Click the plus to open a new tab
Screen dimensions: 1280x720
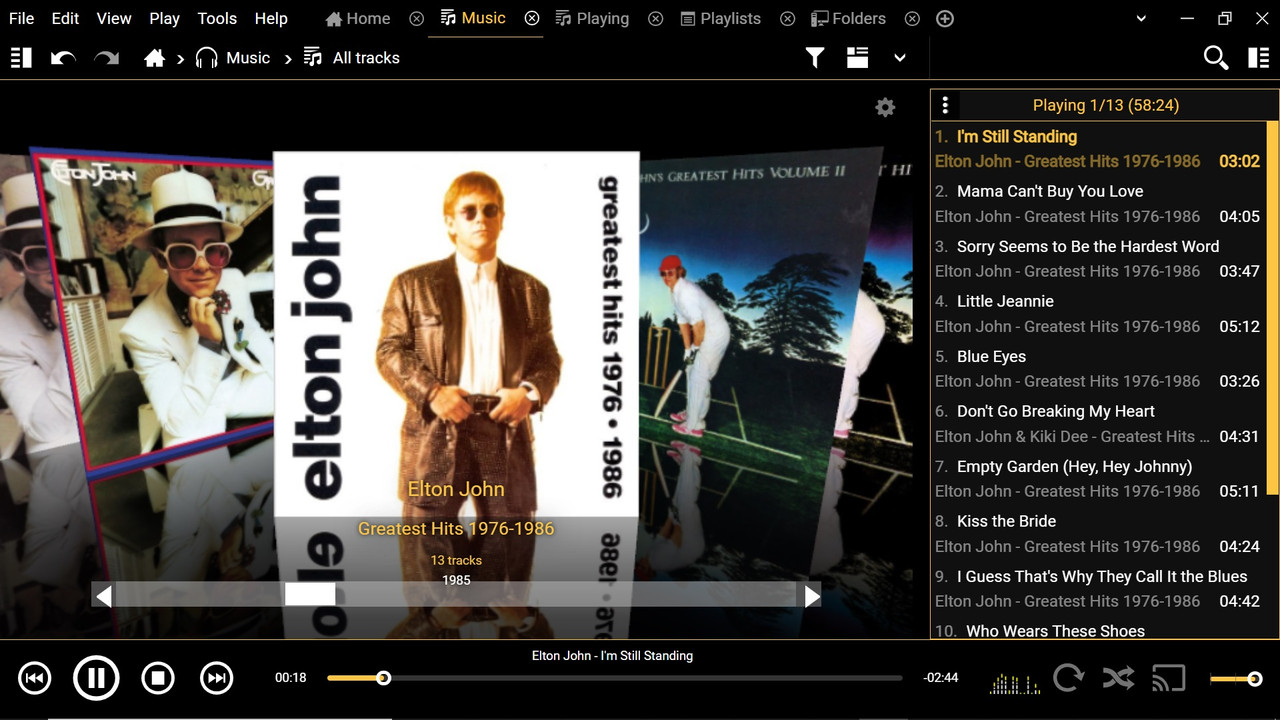pos(944,18)
